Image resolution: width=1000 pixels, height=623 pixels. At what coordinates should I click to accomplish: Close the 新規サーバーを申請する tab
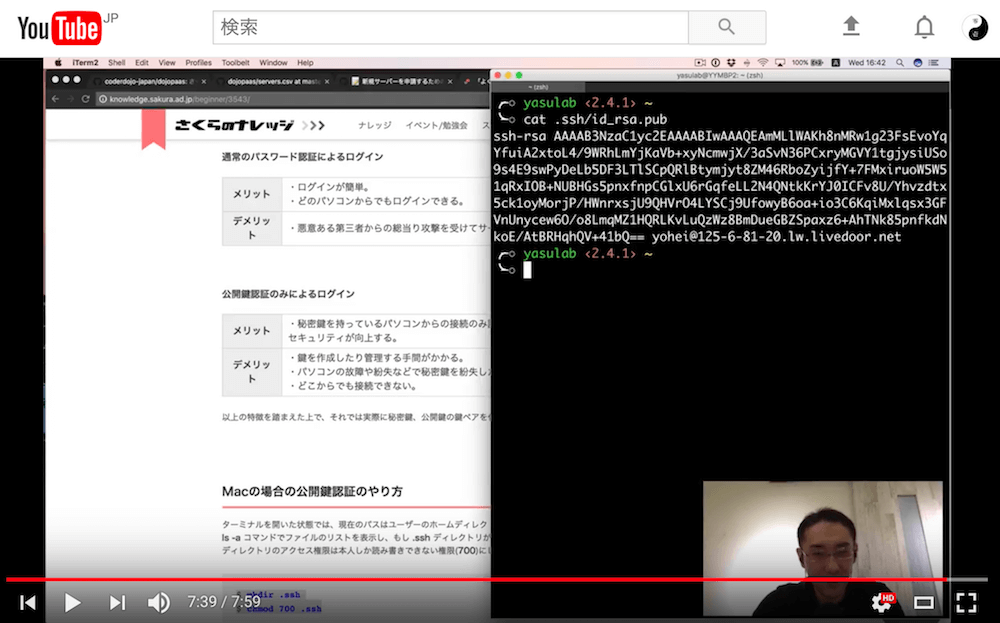click(x=450, y=82)
